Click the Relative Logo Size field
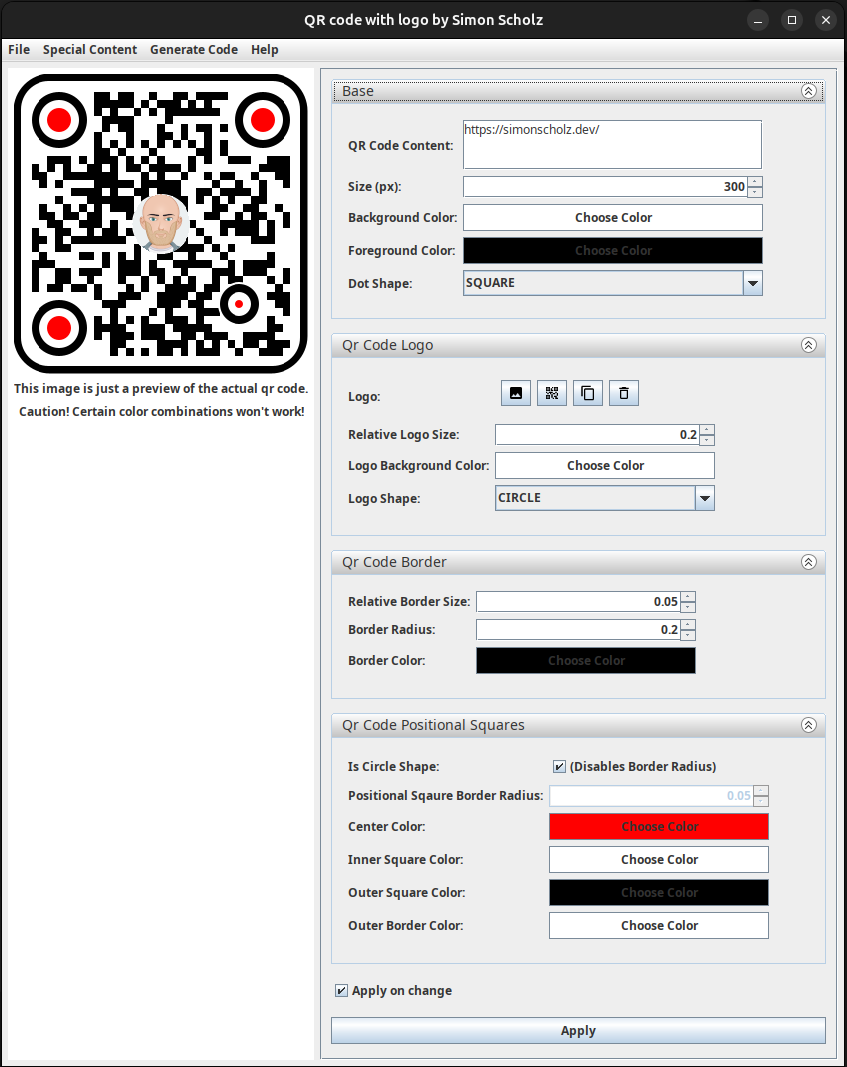Viewport: 847px width, 1067px height. click(597, 435)
